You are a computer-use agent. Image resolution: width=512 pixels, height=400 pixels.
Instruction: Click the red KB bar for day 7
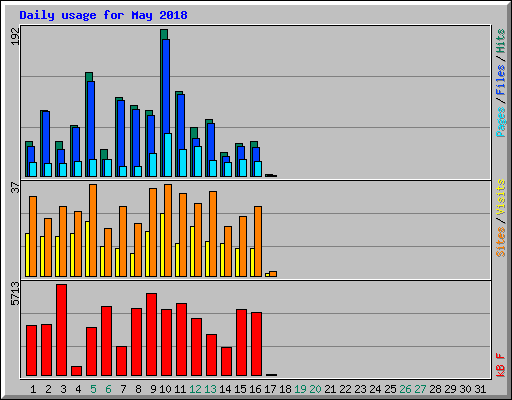pyautogui.click(x=121, y=361)
